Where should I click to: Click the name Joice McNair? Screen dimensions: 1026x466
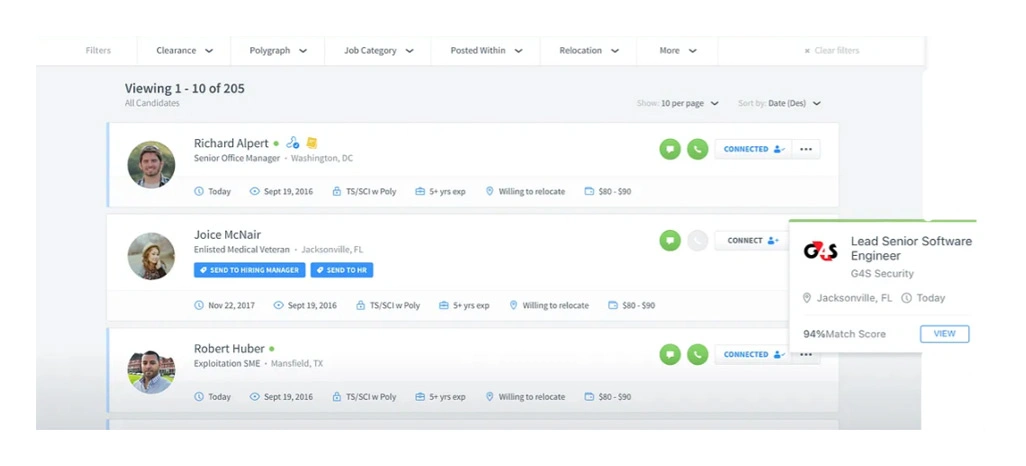[x=227, y=234]
